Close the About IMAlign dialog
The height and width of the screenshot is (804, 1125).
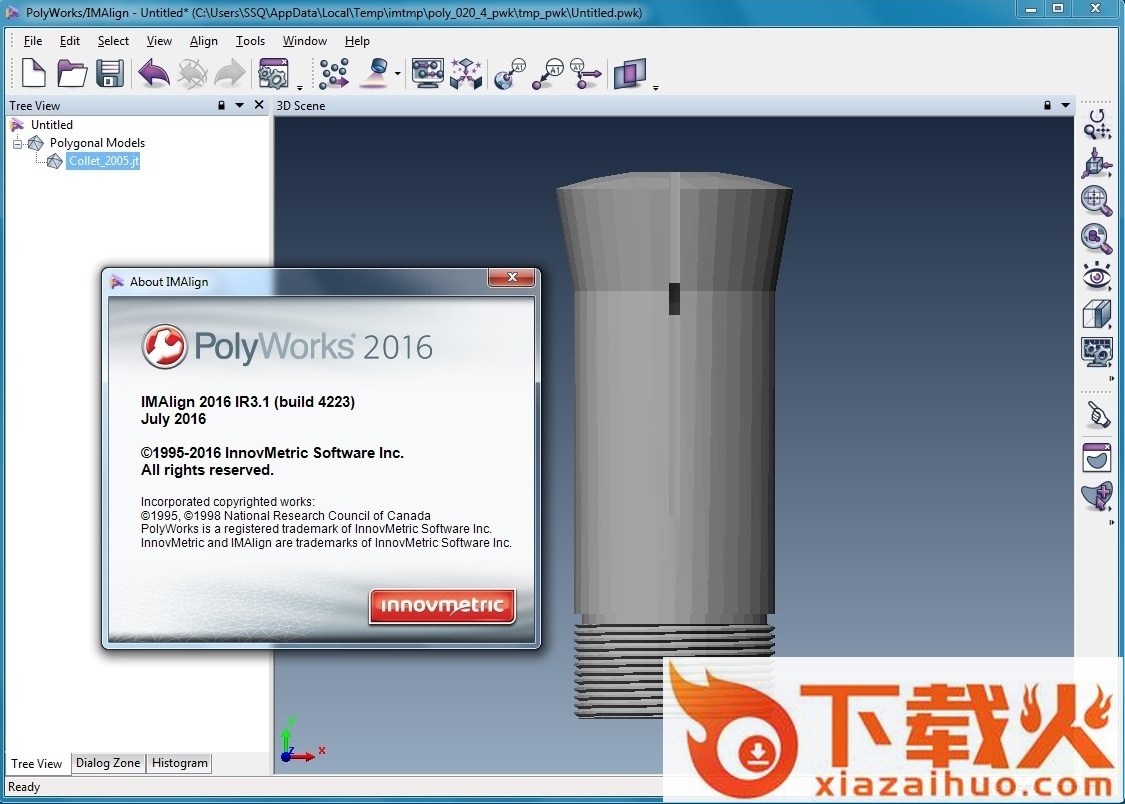pyautogui.click(x=512, y=278)
